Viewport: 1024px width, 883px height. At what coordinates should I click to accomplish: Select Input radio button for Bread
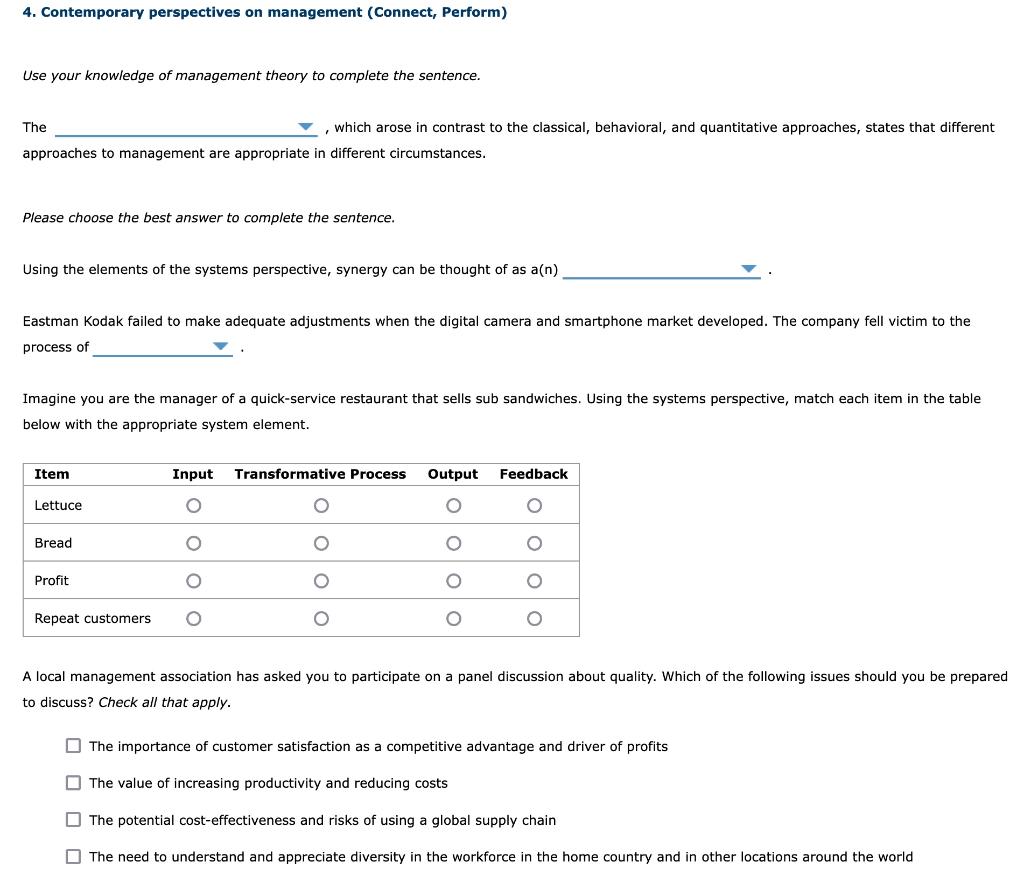[x=192, y=543]
